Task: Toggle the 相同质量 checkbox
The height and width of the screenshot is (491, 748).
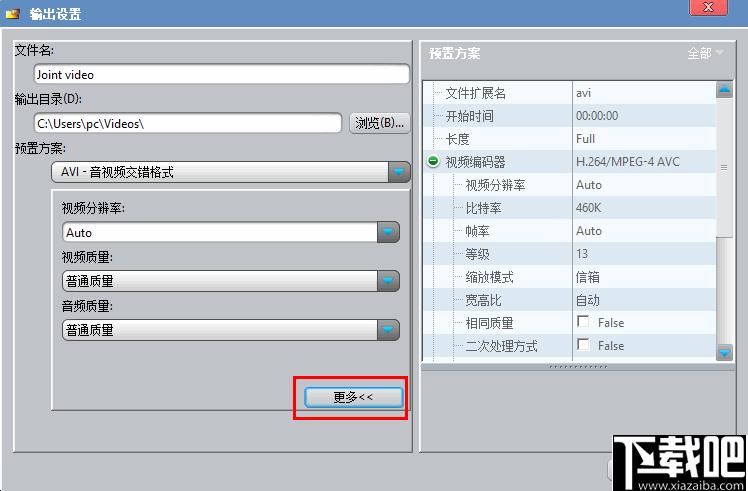Action: (x=583, y=321)
